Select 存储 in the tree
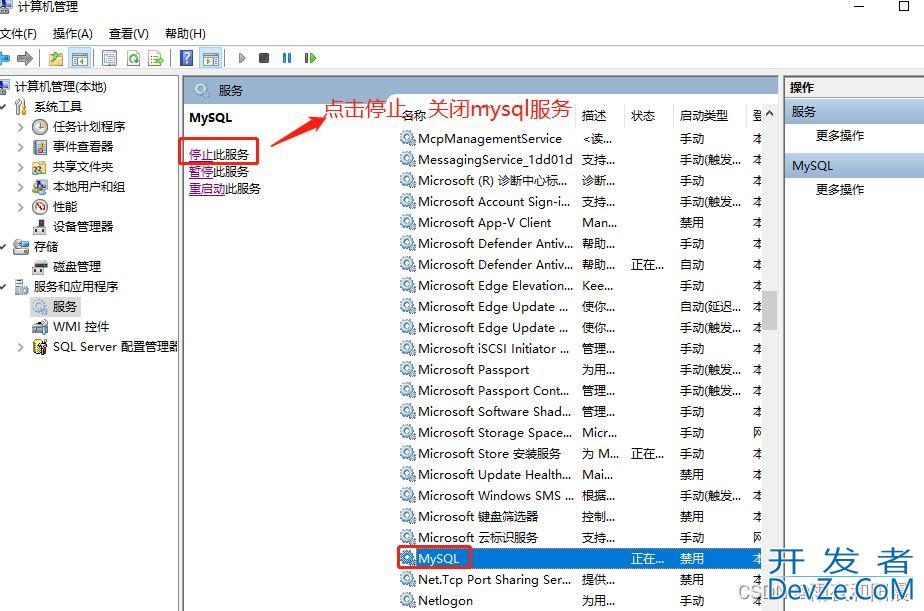 [46, 247]
